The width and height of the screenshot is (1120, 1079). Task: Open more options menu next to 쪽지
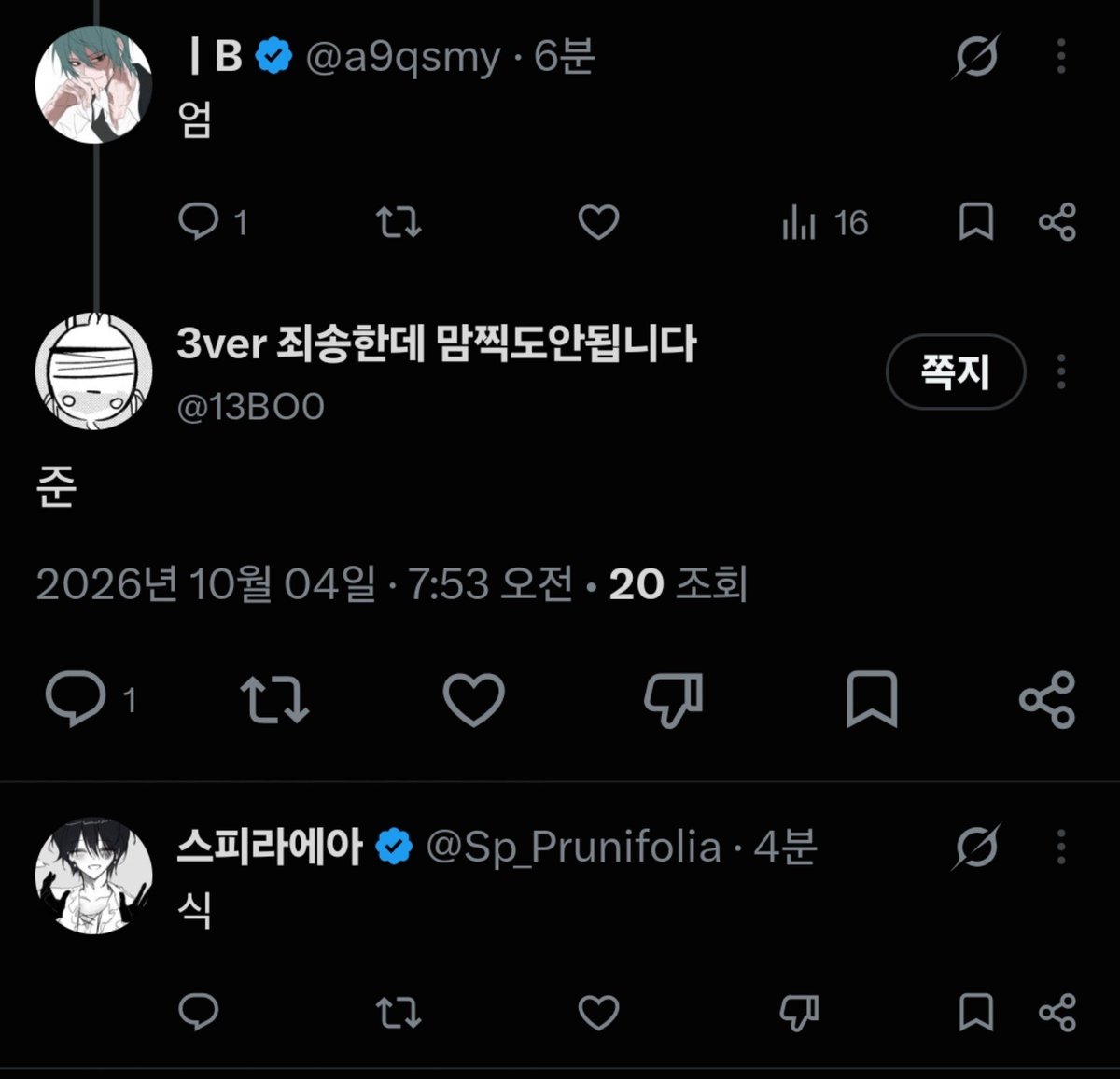tap(1061, 371)
